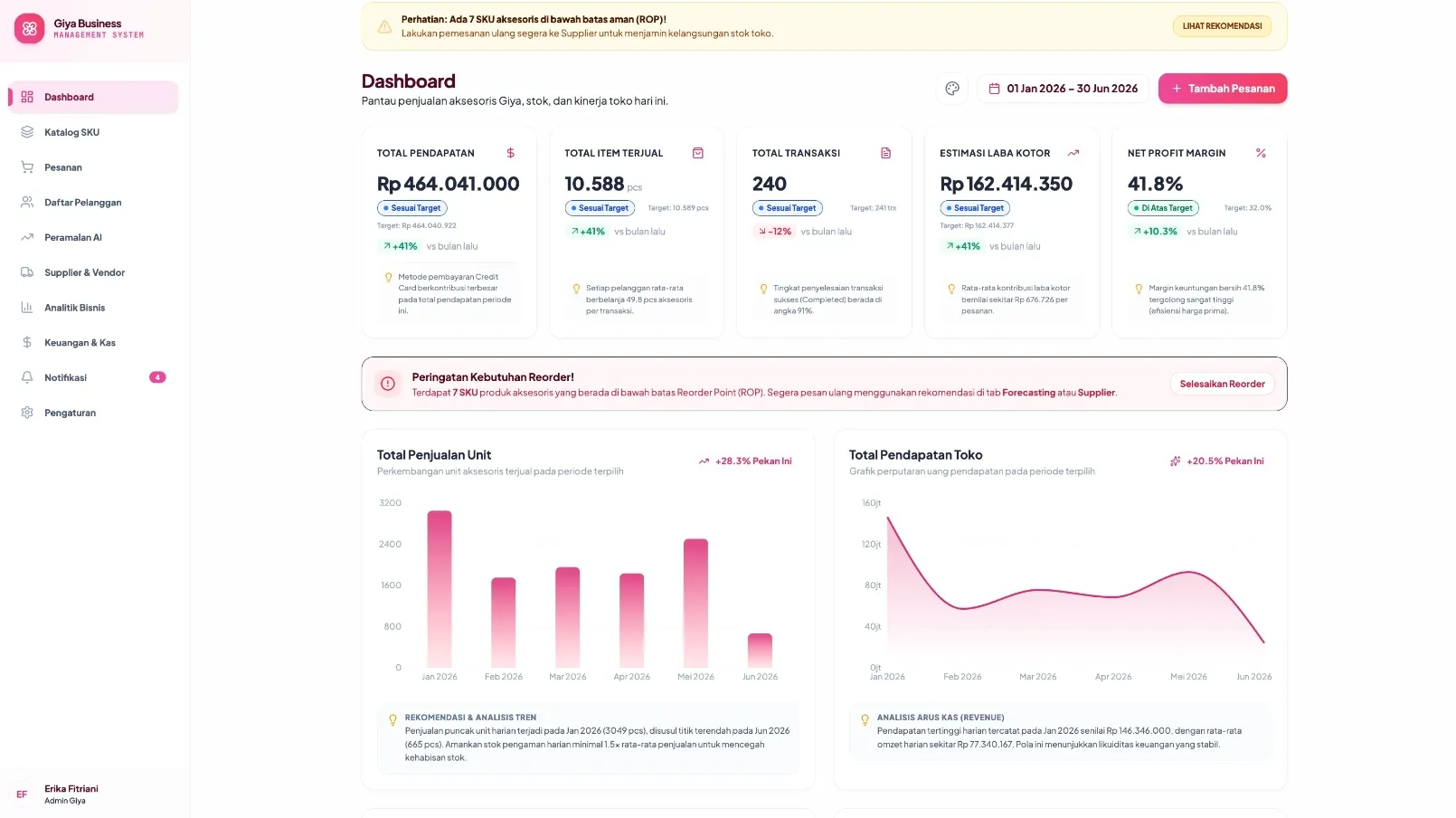Open the Dashboard menu item
1456x818 pixels.
coord(93,97)
